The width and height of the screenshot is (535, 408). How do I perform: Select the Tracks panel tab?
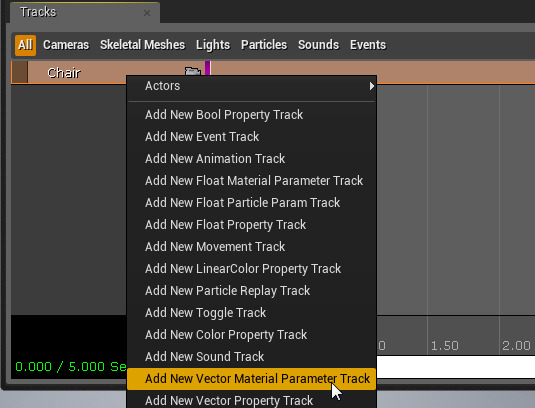point(85,13)
